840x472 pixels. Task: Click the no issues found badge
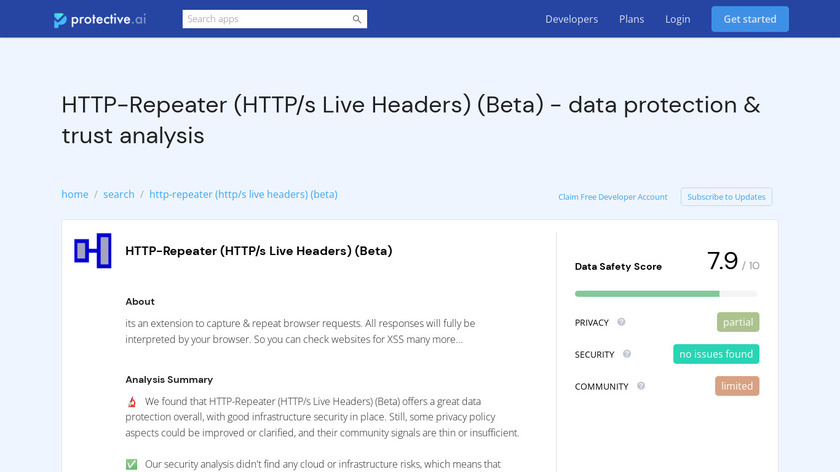(716, 354)
